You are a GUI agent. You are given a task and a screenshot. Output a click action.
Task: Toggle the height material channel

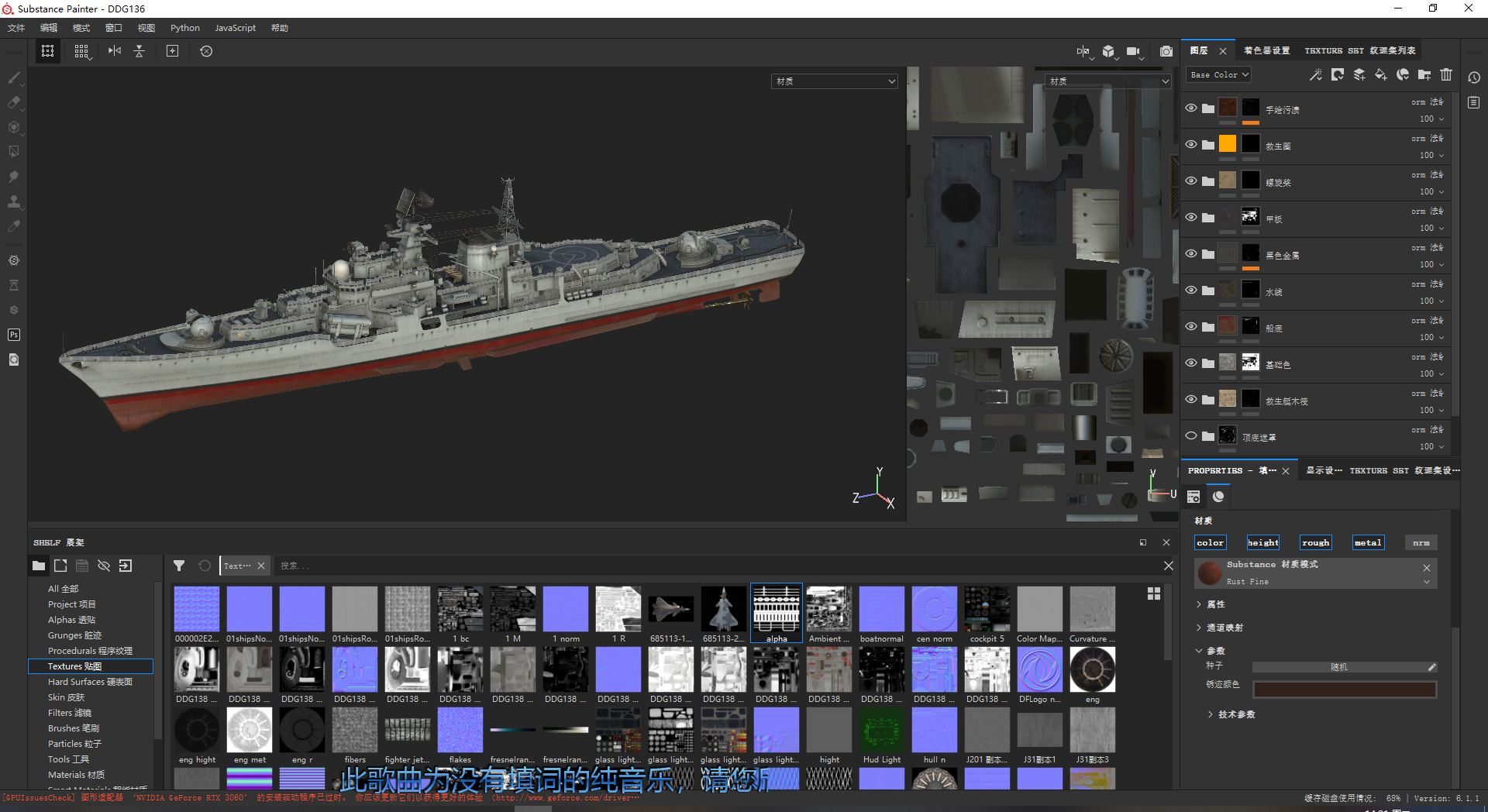(x=1263, y=542)
